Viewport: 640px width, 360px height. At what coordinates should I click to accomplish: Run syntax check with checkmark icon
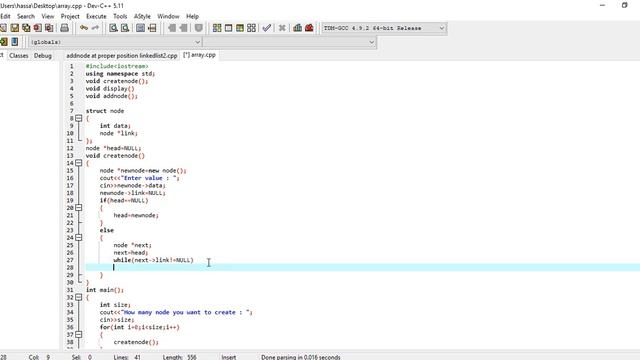point(267,28)
